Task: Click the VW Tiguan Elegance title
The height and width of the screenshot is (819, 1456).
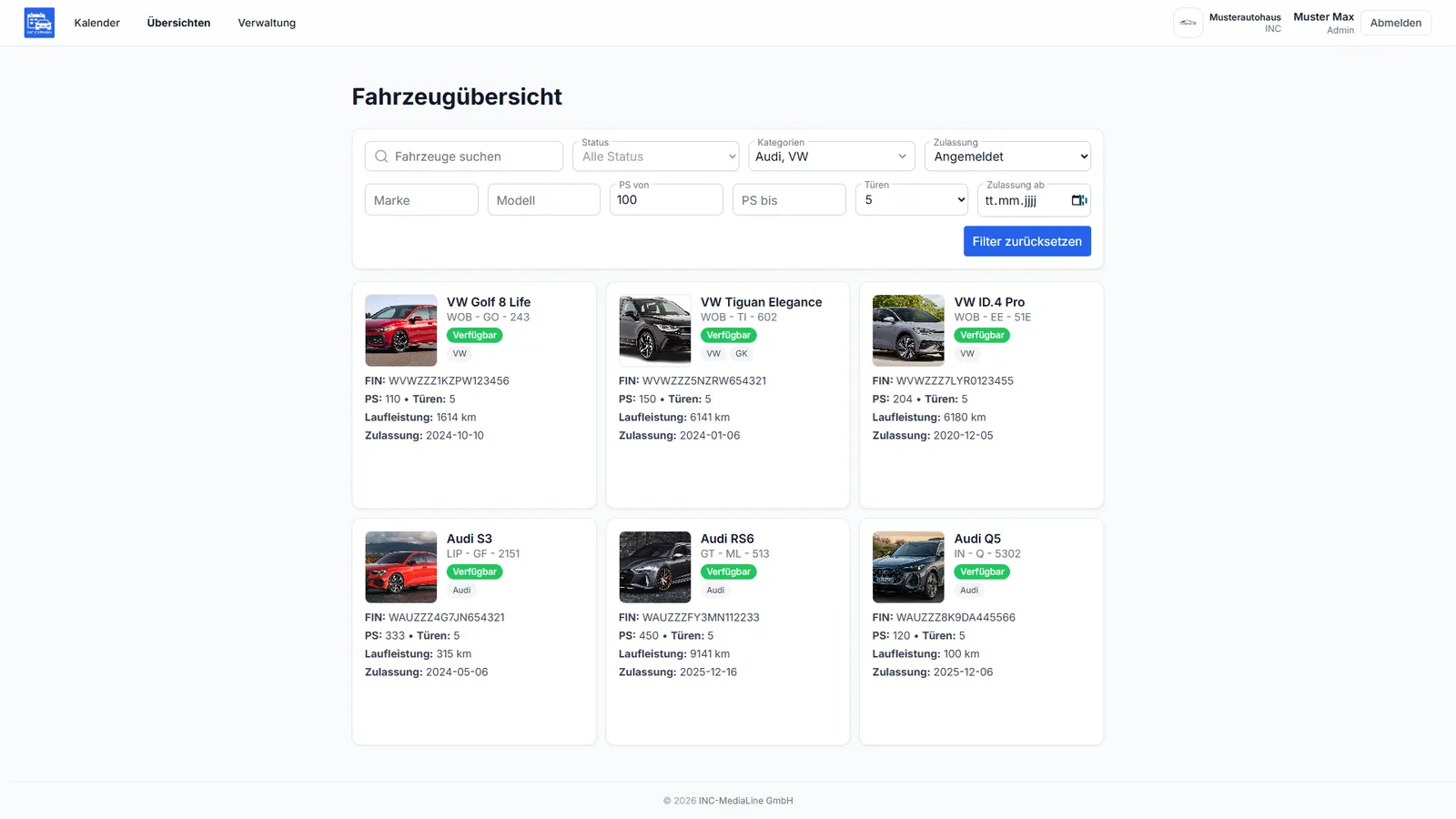Action: pos(761,302)
